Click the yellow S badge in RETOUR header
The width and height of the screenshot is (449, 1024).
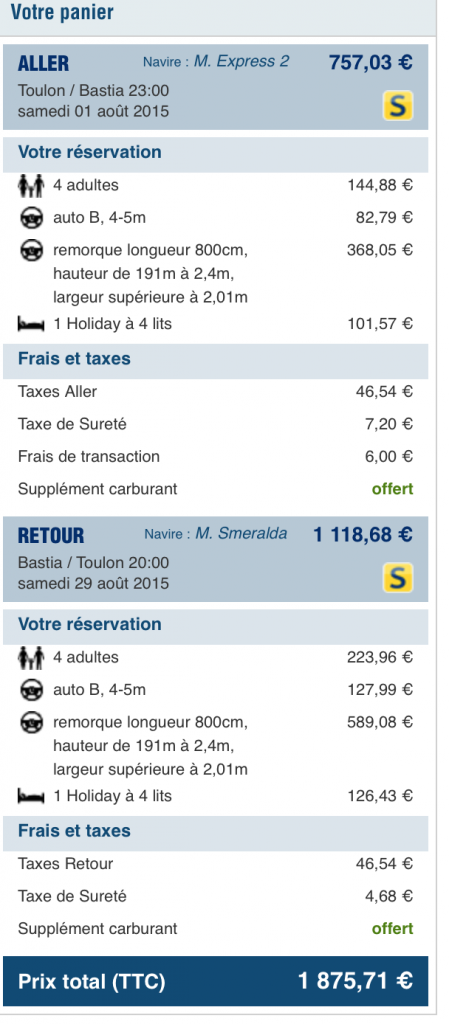397,578
